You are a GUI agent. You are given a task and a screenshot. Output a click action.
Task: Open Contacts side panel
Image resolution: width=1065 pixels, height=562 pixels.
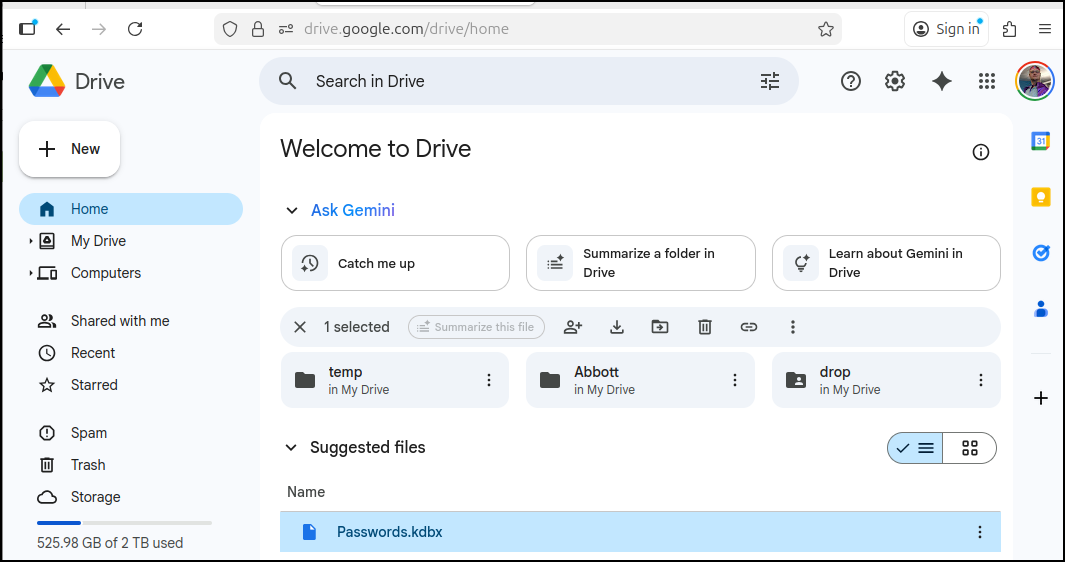(x=1041, y=309)
